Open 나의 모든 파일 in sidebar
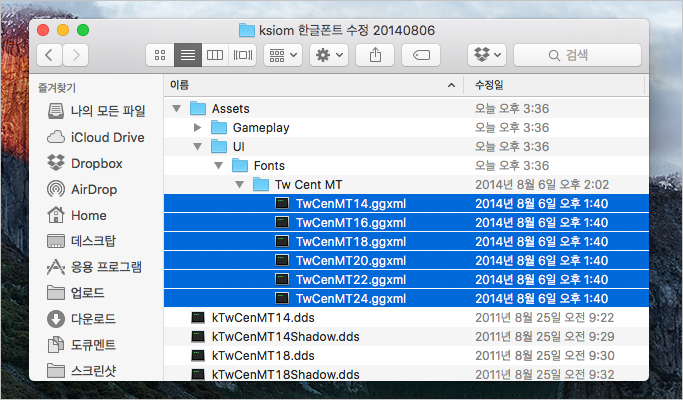The image size is (683, 400). 96,111
